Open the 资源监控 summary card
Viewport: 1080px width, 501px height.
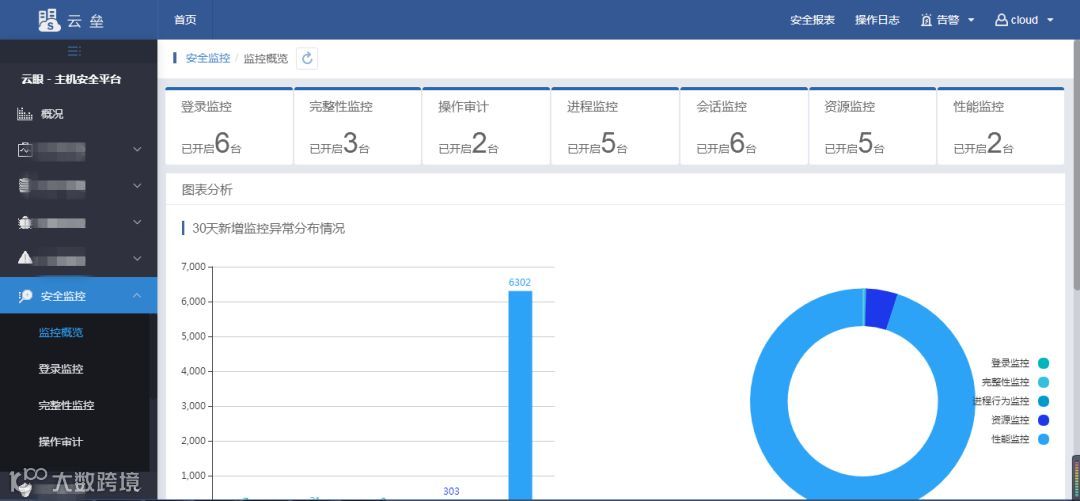tap(872, 127)
